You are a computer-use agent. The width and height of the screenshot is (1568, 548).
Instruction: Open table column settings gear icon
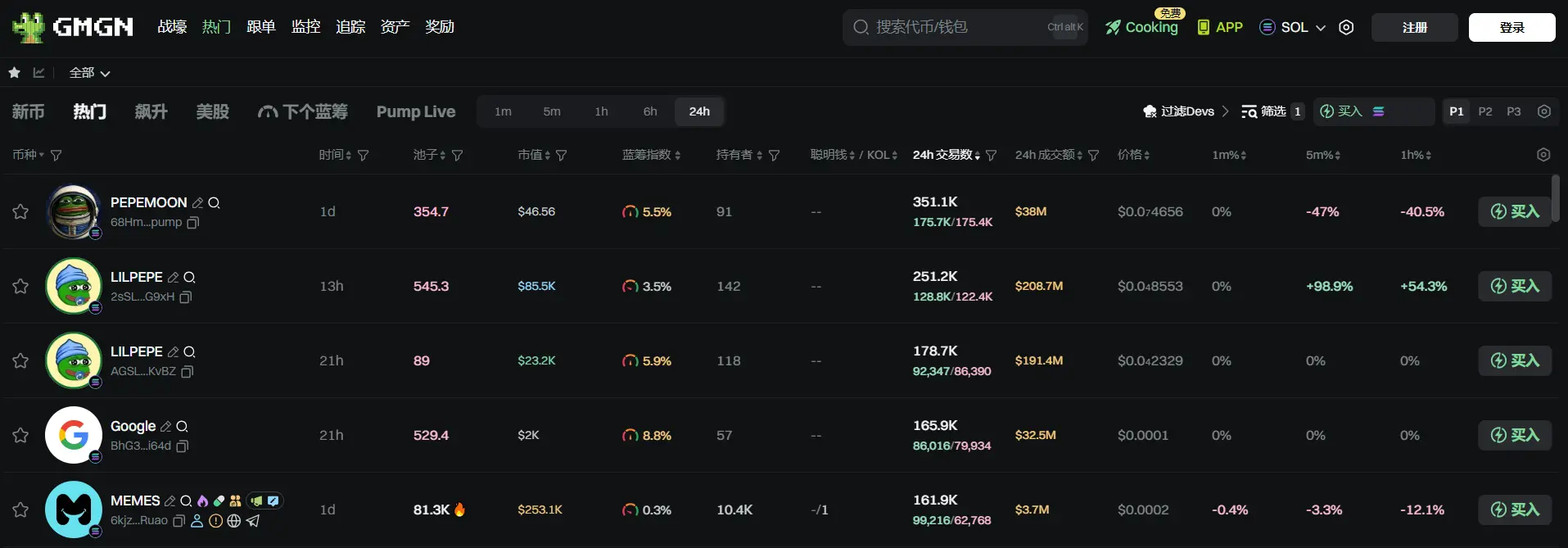(1543, 155)
